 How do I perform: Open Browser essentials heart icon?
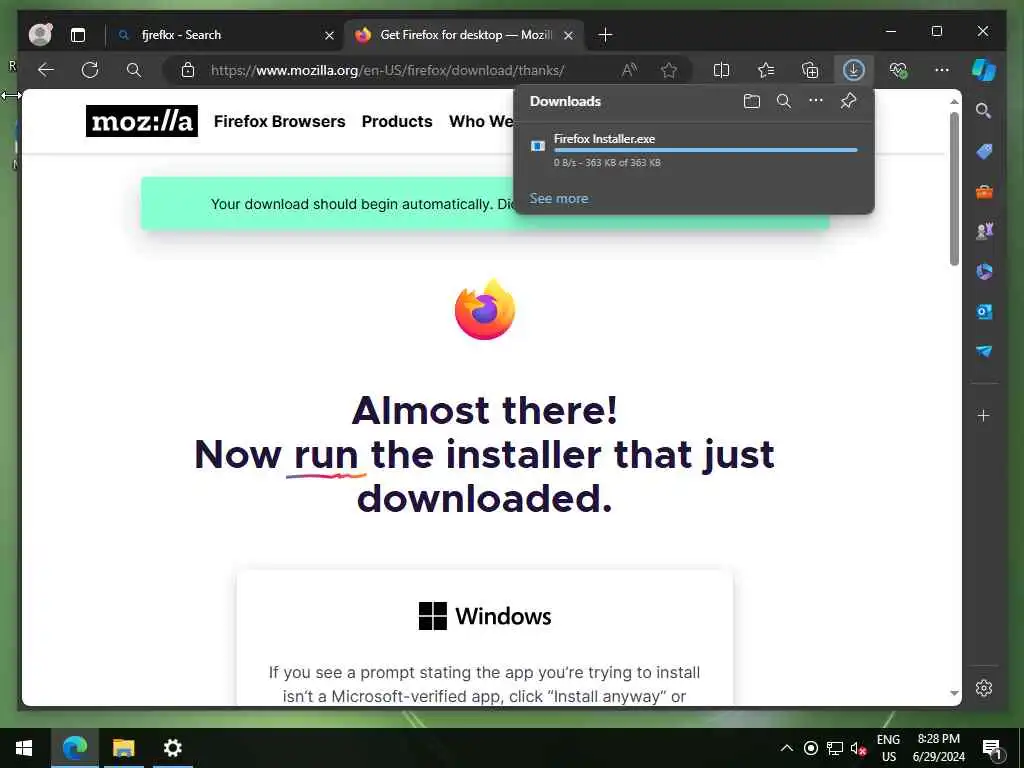[899, 70]
